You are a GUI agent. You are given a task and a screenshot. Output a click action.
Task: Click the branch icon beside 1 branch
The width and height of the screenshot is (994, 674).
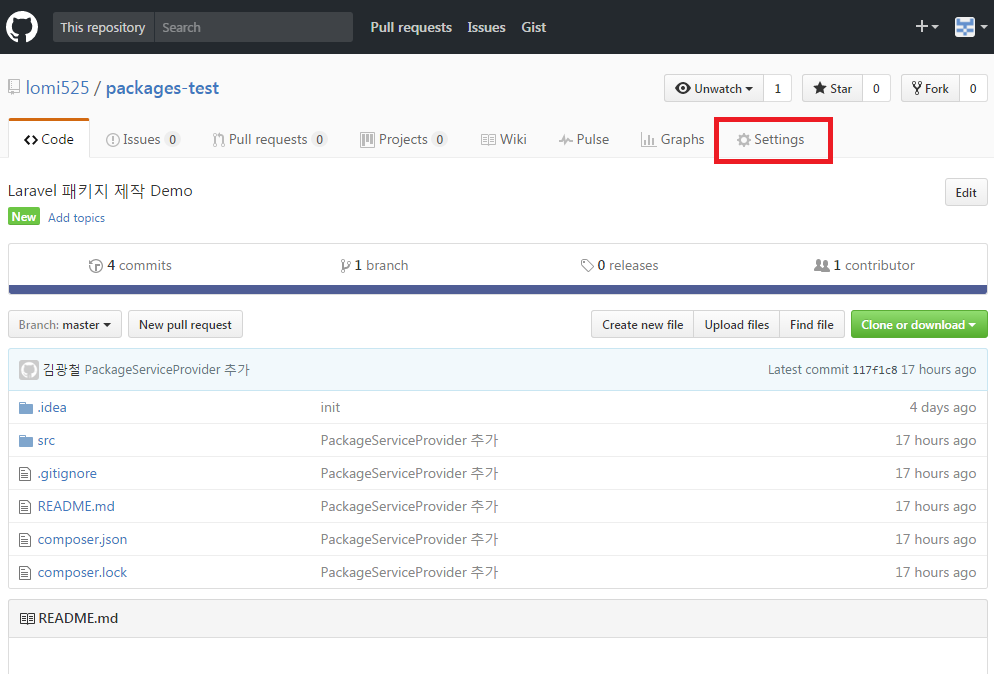[345, 266]
